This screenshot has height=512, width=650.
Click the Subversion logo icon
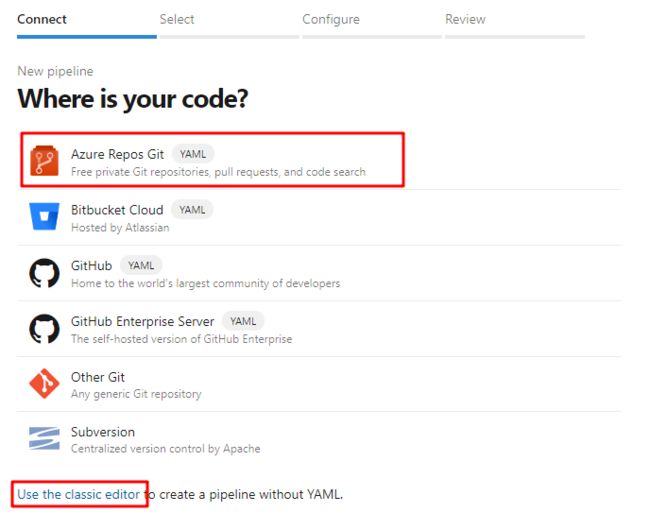(x=44, y=439)
